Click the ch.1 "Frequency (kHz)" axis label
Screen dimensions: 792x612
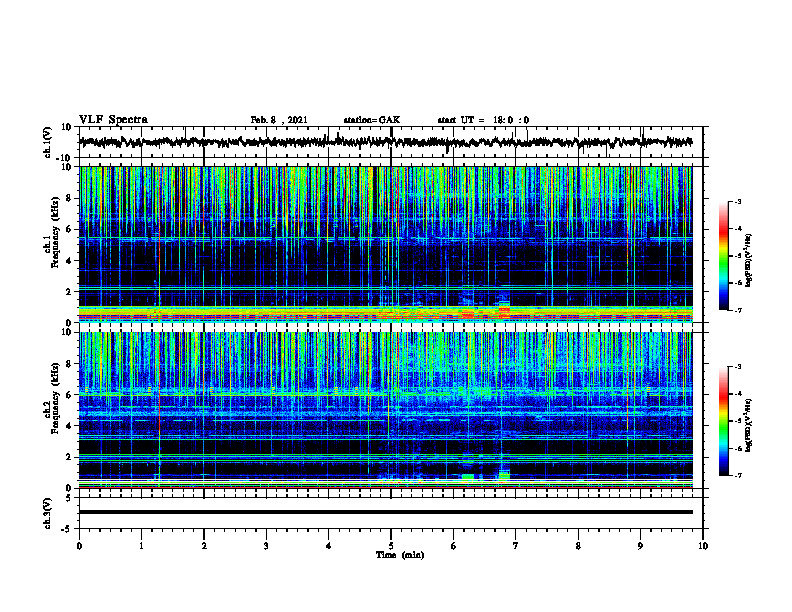[55, 232]
